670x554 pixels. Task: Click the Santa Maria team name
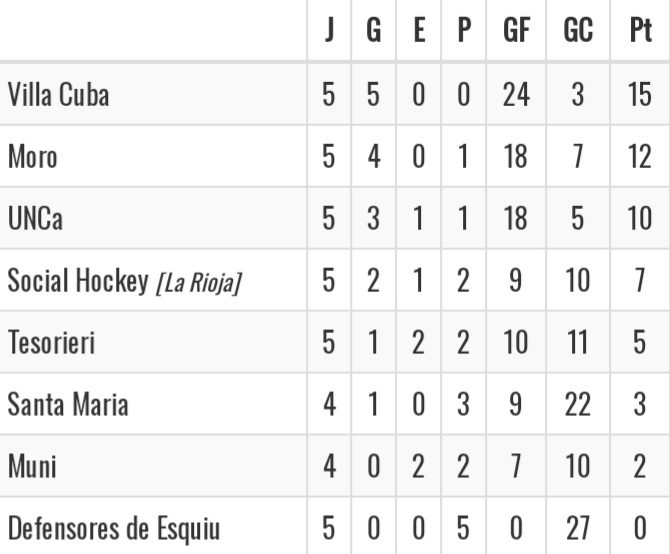[x=67, y=405]
